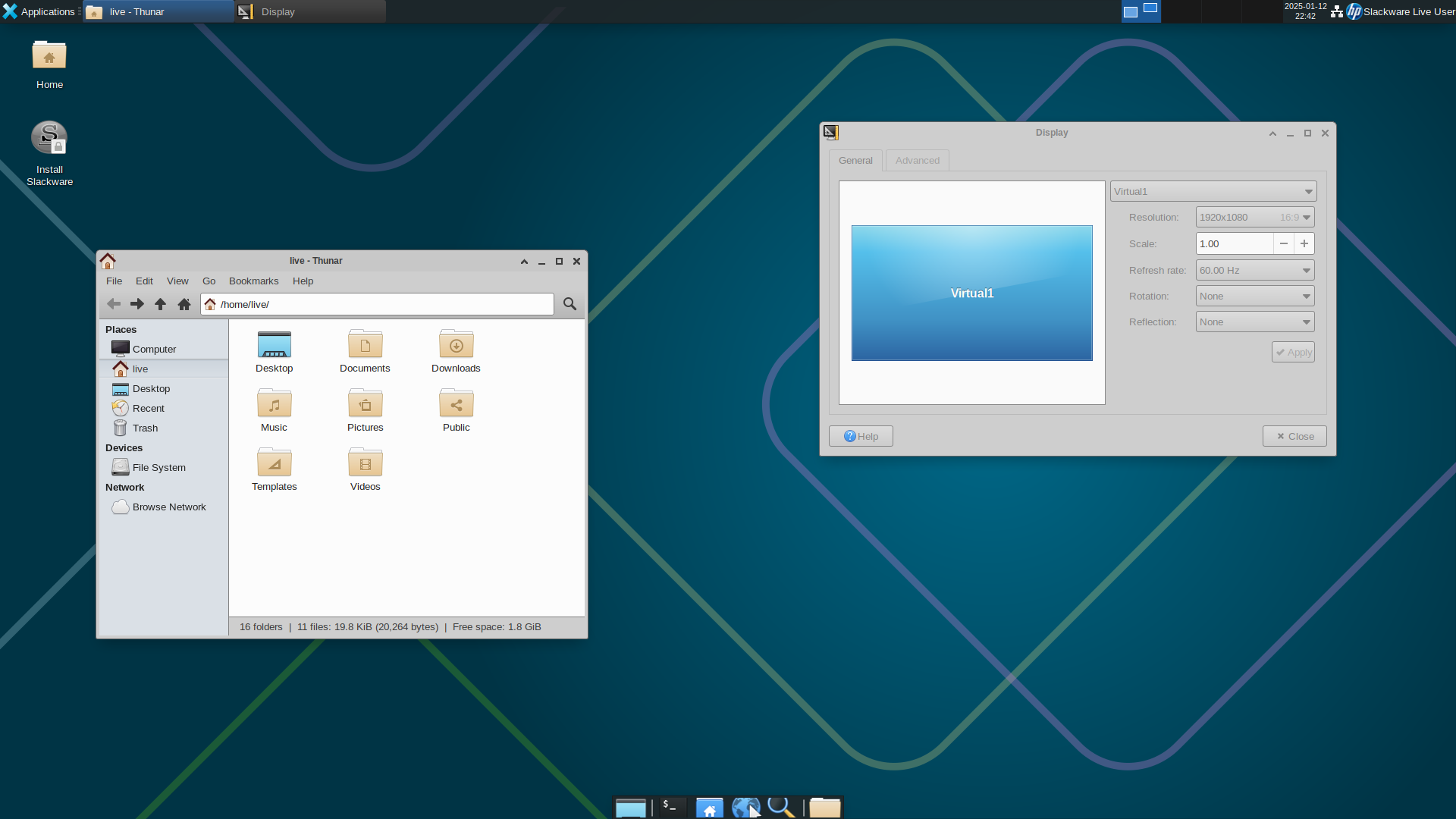The width and height of the screenshot is (1456, 819).
Task: Click the back arrow in Thunar toolbar
Action: tap(114, 304)
